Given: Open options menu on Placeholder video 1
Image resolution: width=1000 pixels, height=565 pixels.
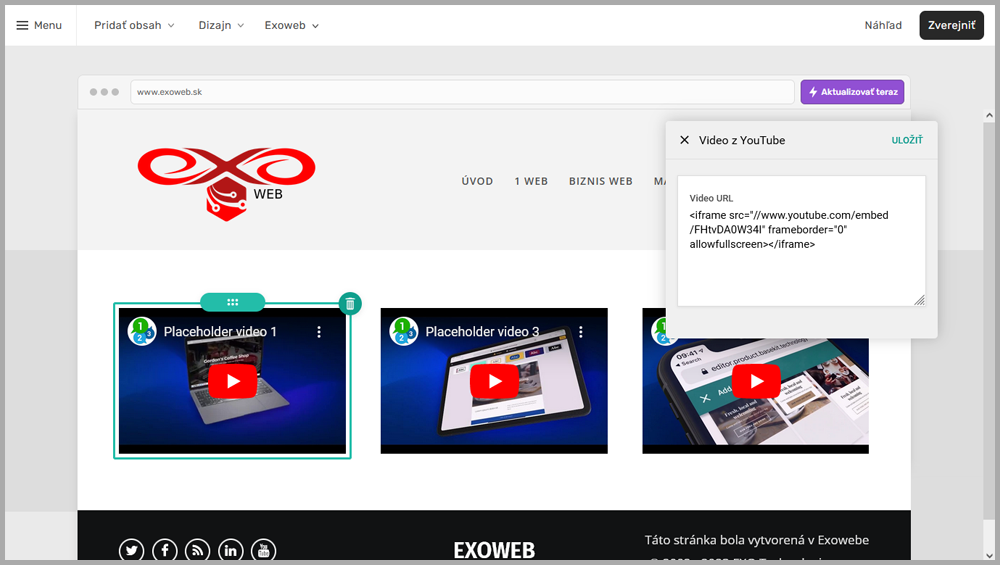Looking at the screenshot, I should (320, 331).
